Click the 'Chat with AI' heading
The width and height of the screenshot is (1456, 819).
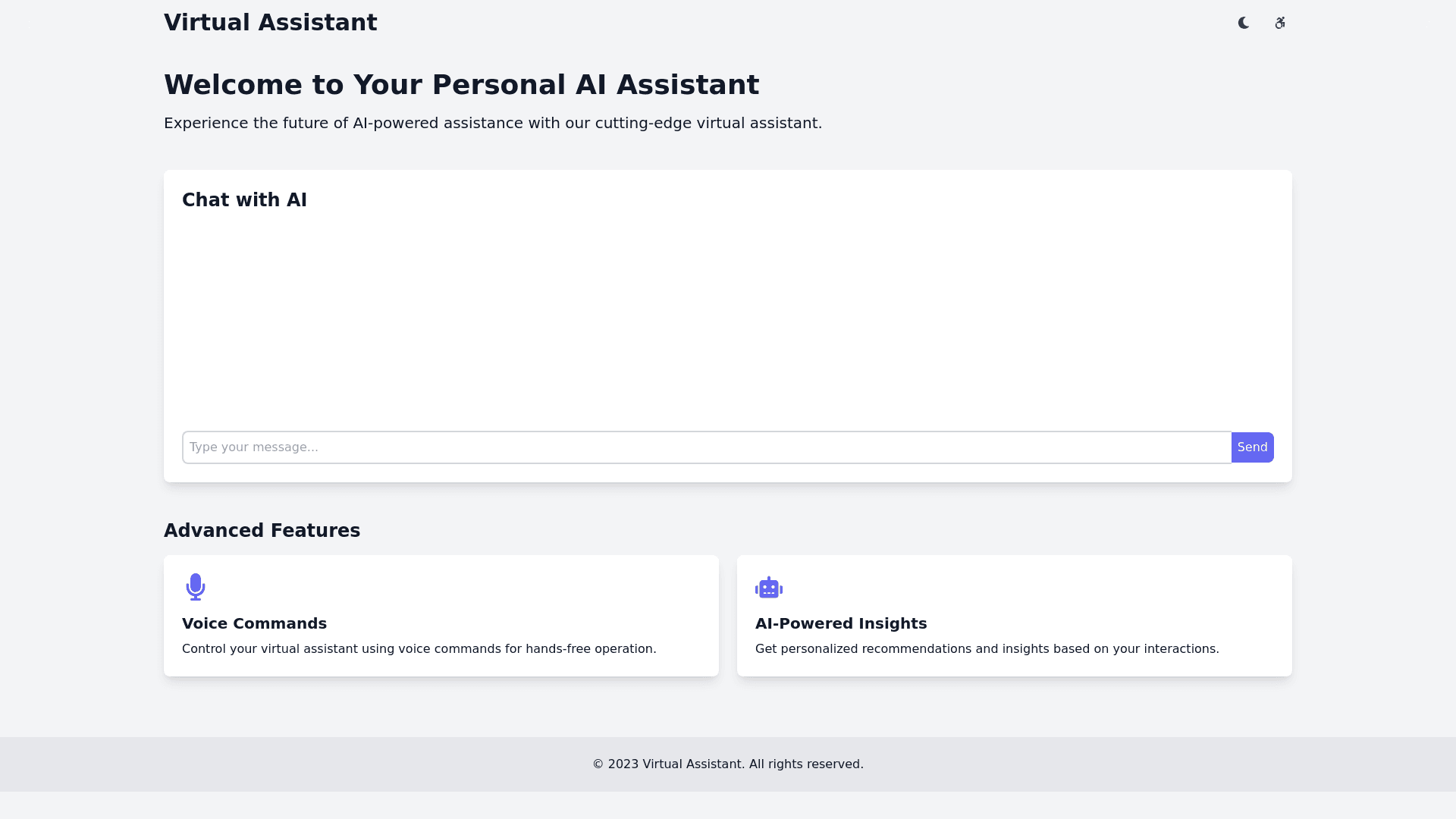(244, 200)
